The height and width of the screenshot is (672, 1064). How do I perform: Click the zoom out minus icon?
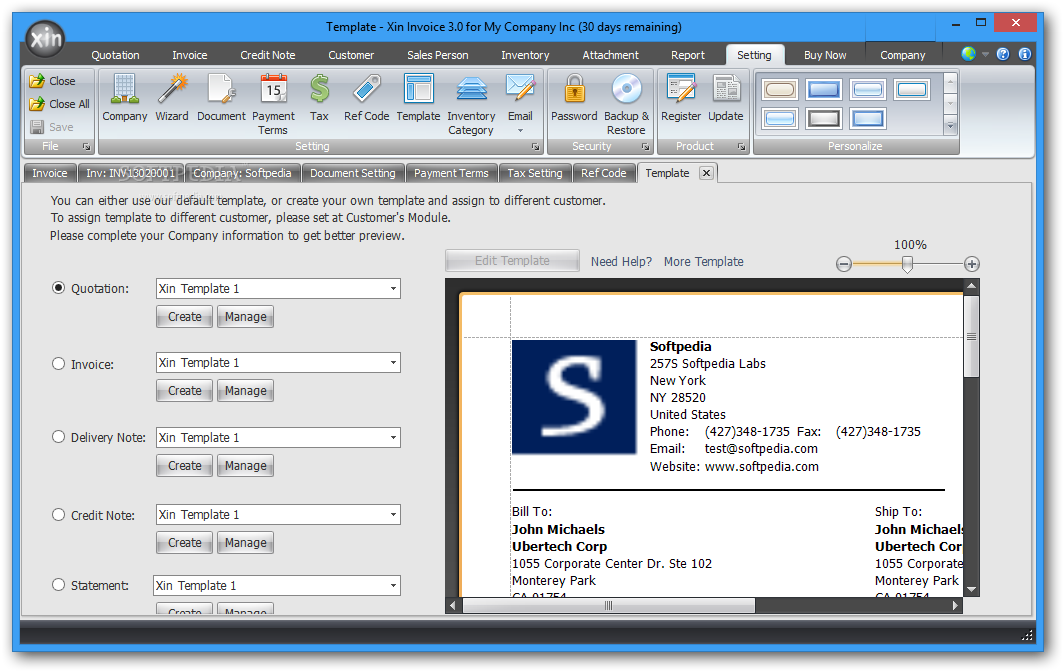[x=843, y=264]
